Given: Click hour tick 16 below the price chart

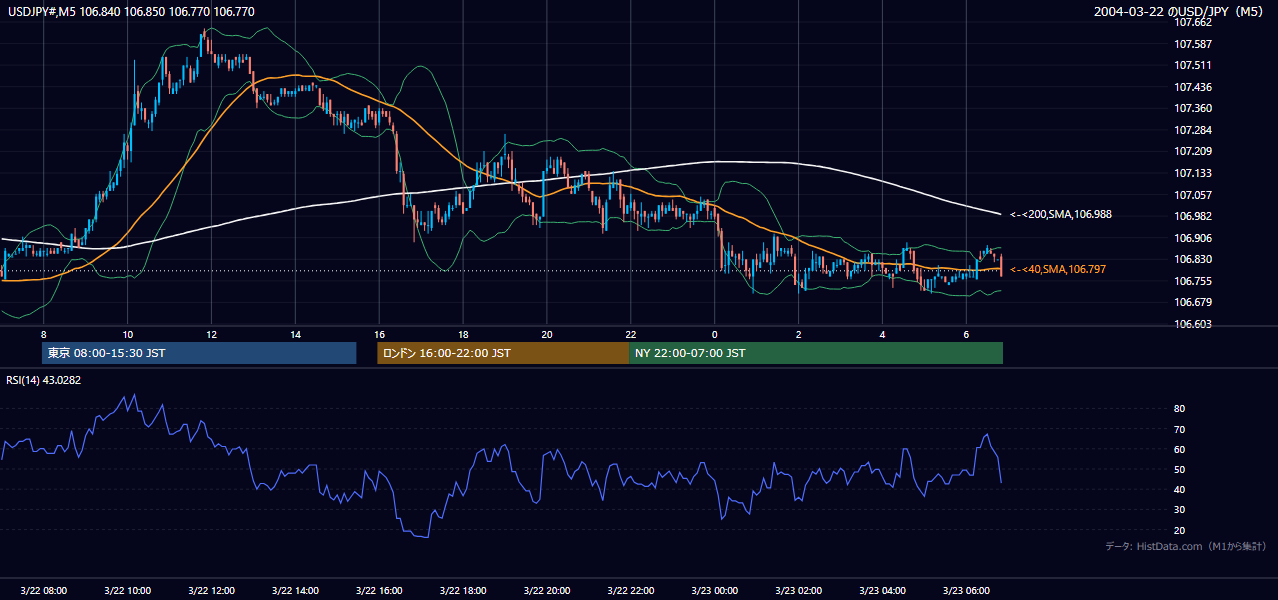Looking at the screenshot, I should pyautogui.click(x=379, y=334).
